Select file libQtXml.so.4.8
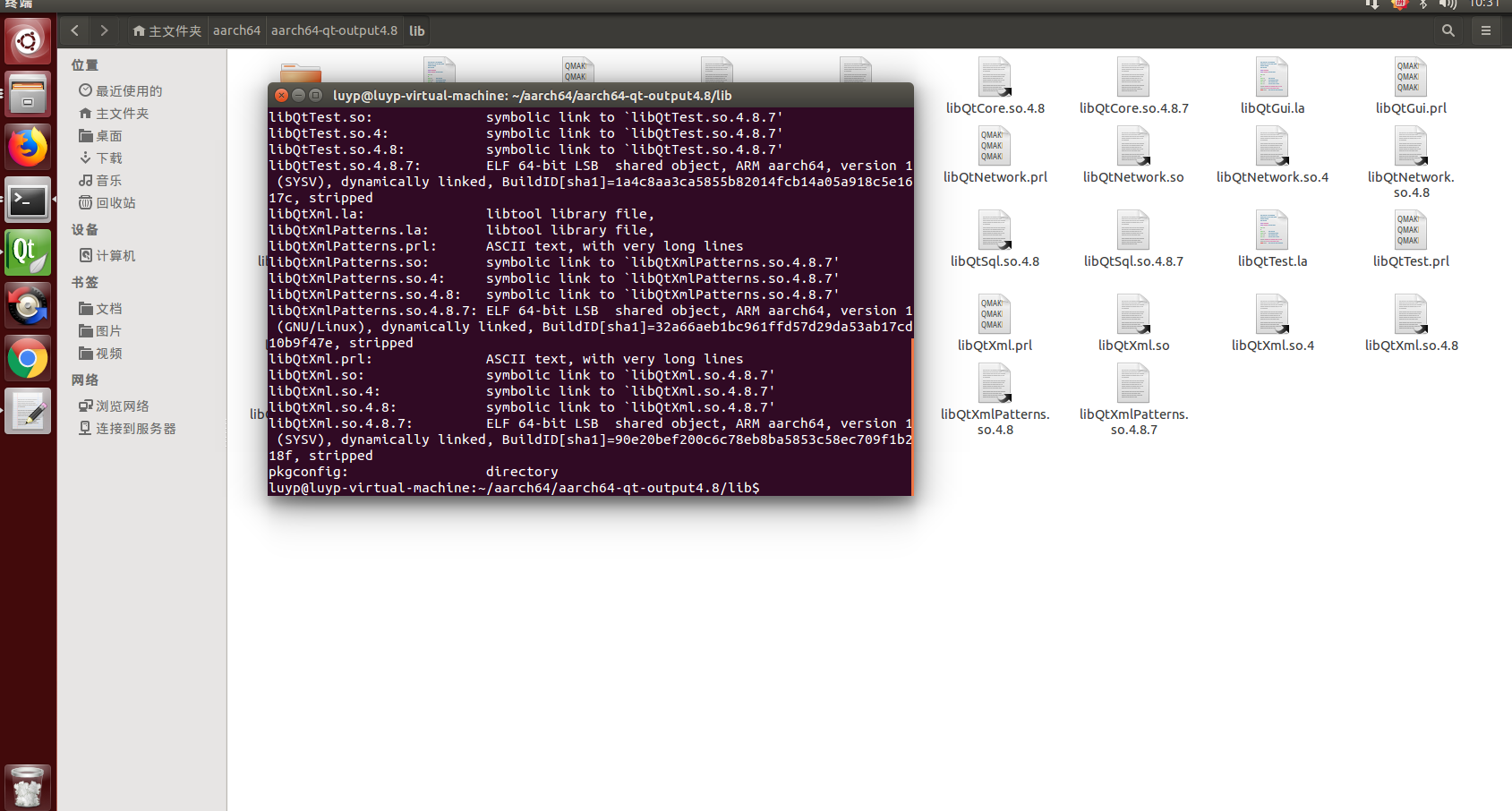 coord(1411,323)
